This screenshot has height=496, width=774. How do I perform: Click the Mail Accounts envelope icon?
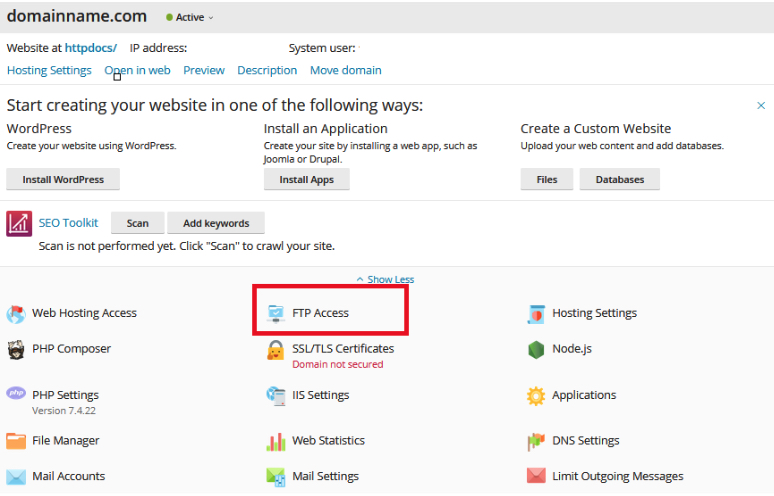click(16, 477)
